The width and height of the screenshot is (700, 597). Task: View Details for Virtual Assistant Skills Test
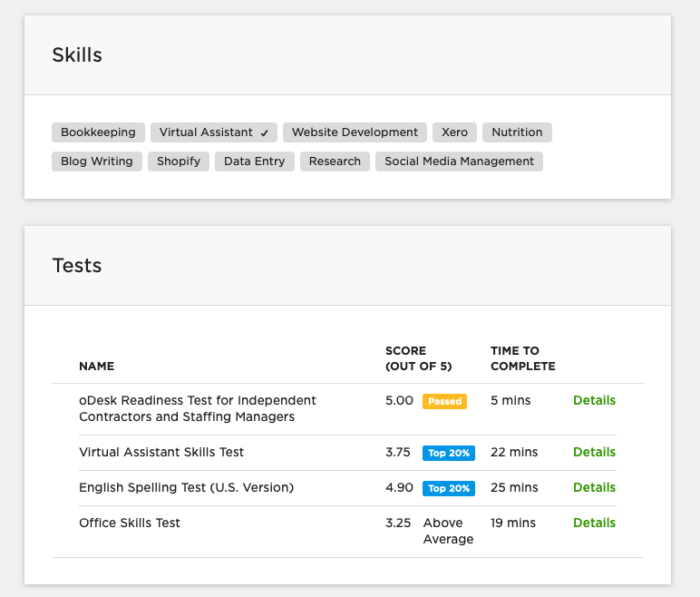pos(594,452)
